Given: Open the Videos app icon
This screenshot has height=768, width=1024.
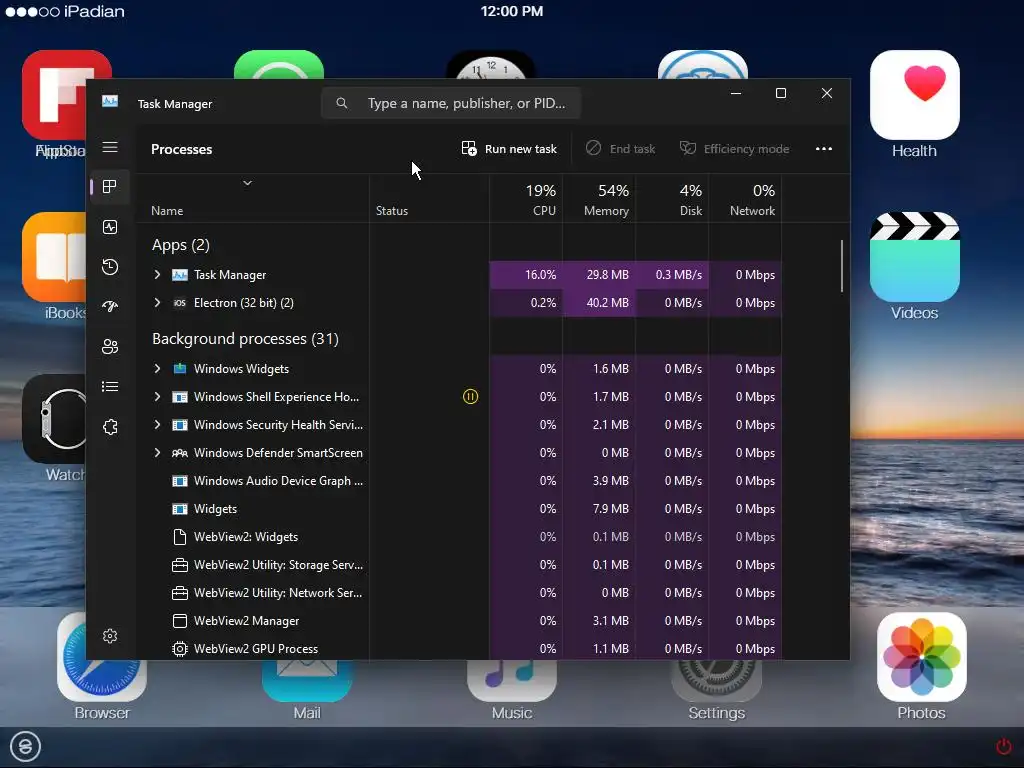Looking at the screenshot, I should 914,257.
